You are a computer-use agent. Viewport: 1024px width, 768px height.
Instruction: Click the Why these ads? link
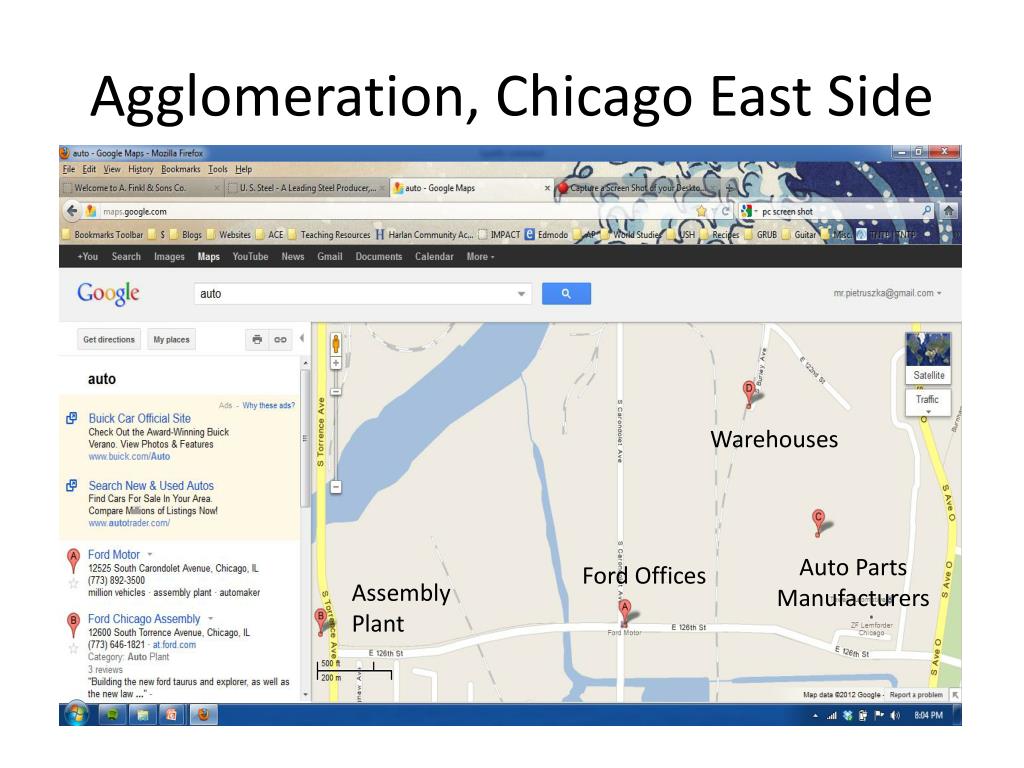268,406
